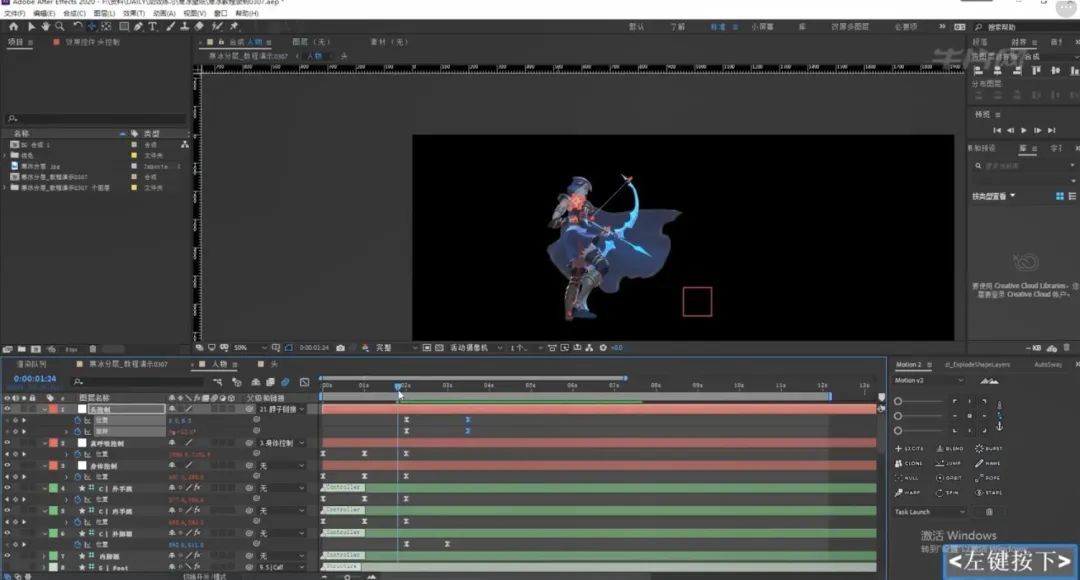The height and width of the screenshot is (580, 1080).
Task: Open the Task Launch dropdown
Action: [x=929, y=512]
